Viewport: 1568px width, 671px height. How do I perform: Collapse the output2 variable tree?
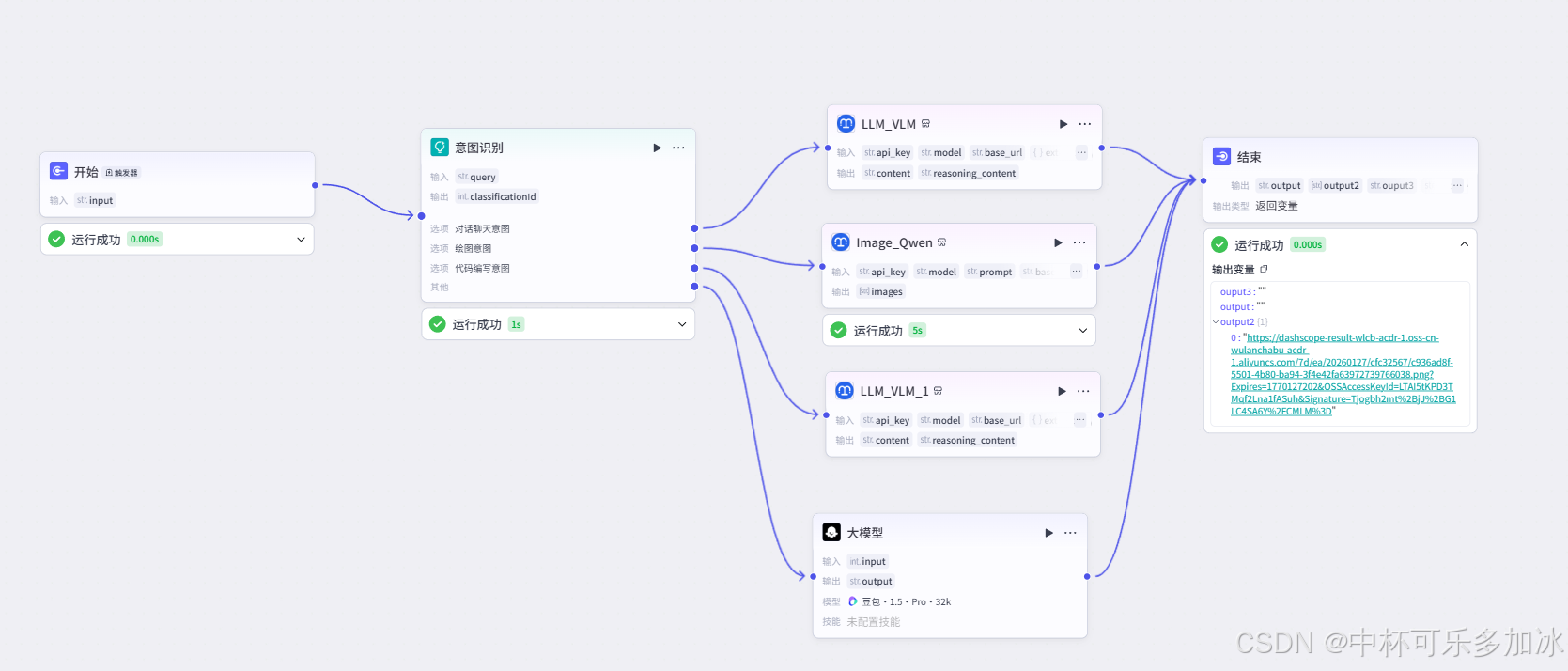tap(1216, 322)
